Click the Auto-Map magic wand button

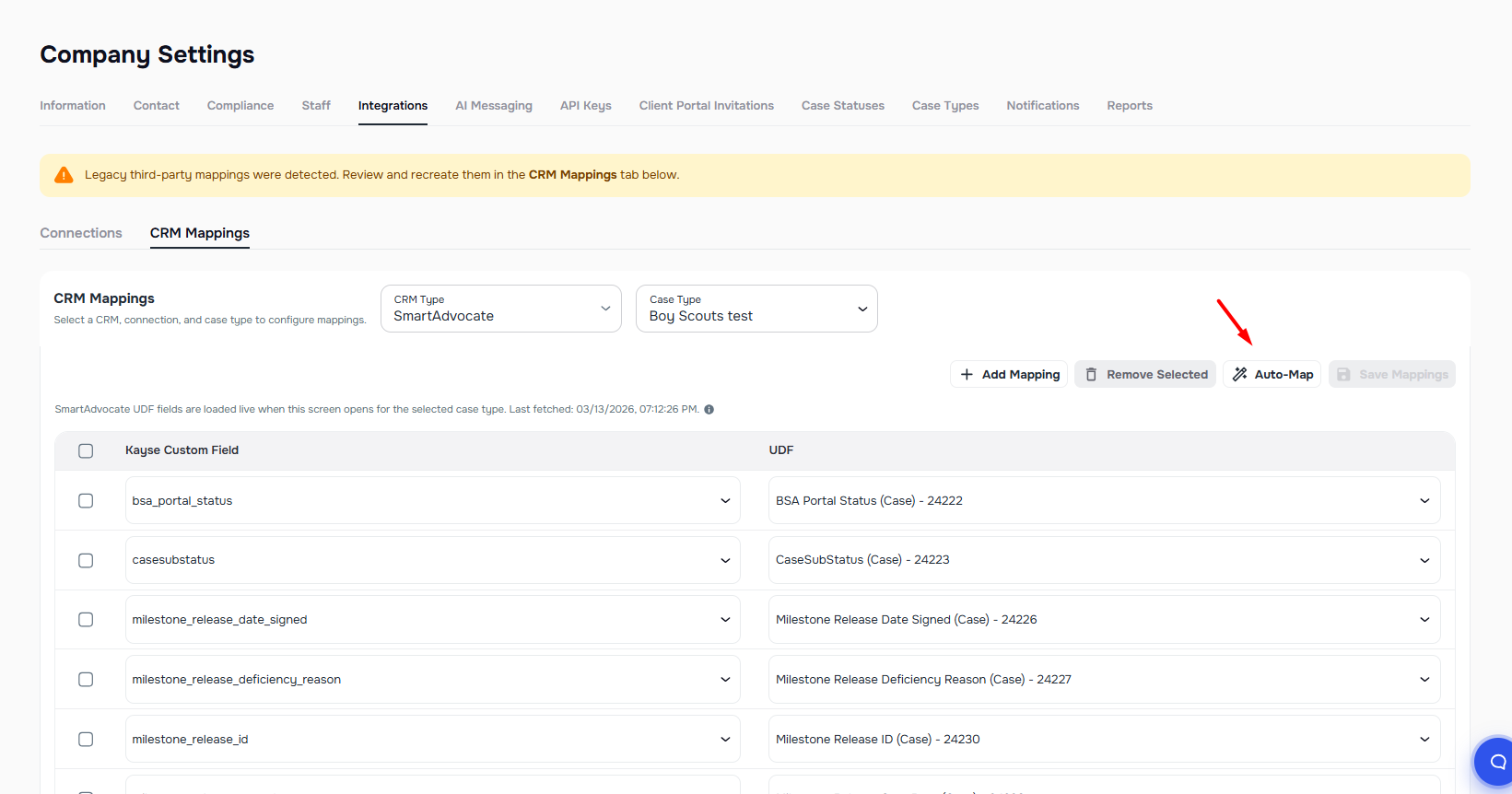[1272, 375]
